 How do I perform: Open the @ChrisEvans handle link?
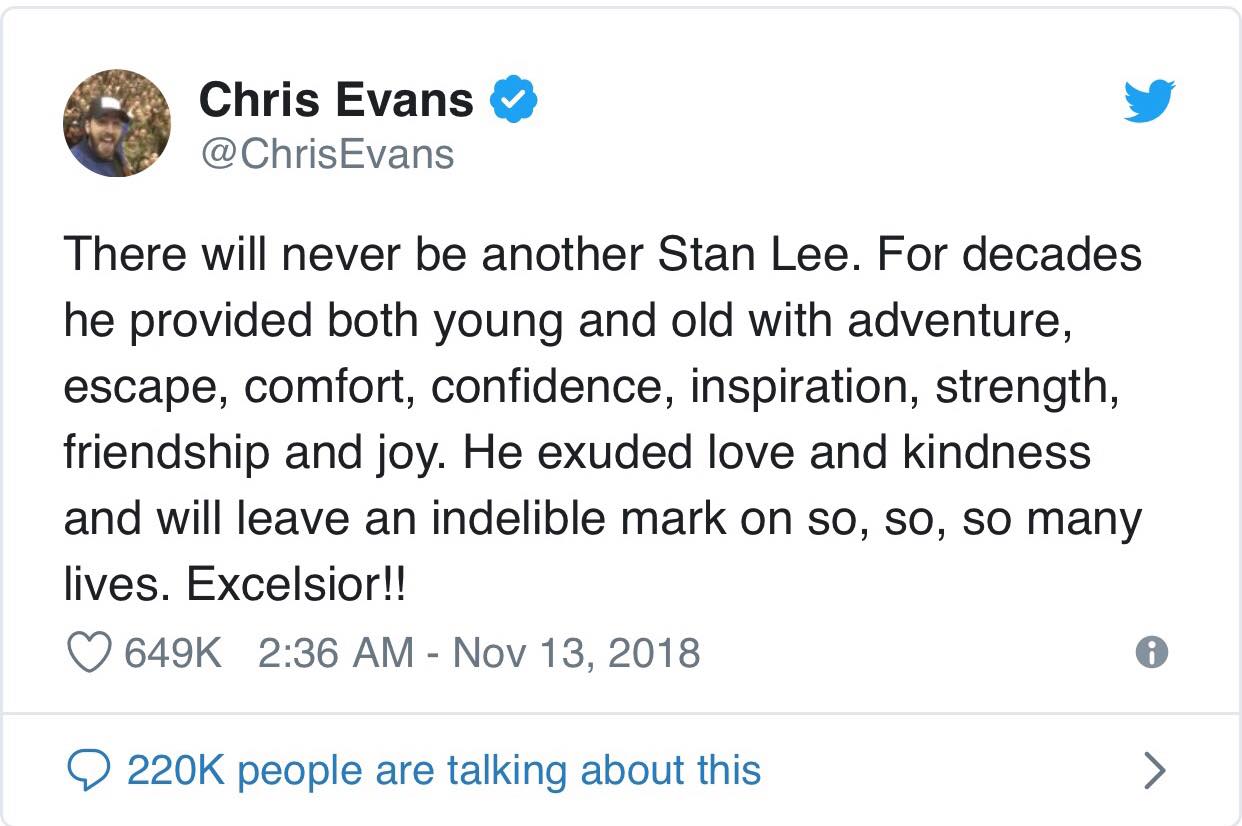pos(326,154)
